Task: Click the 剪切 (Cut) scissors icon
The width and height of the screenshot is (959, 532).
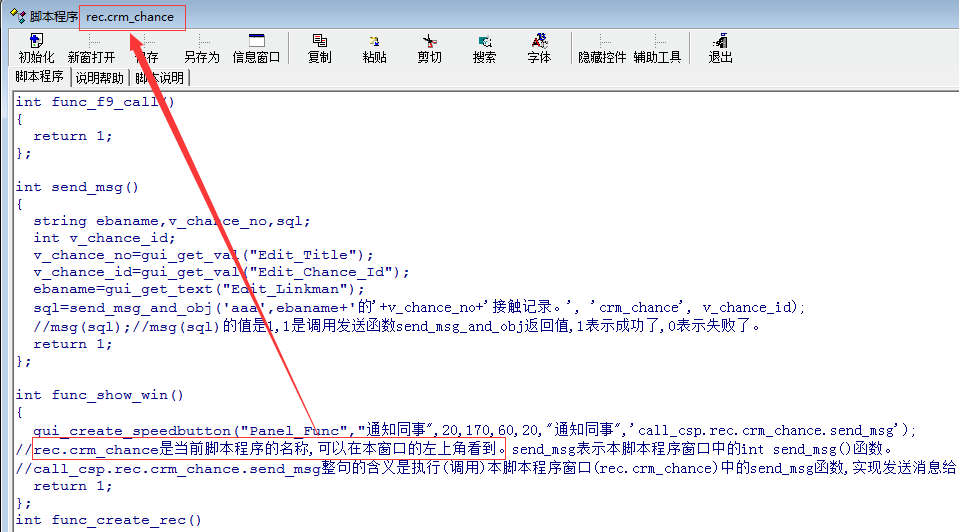Action: coord(430,48)
